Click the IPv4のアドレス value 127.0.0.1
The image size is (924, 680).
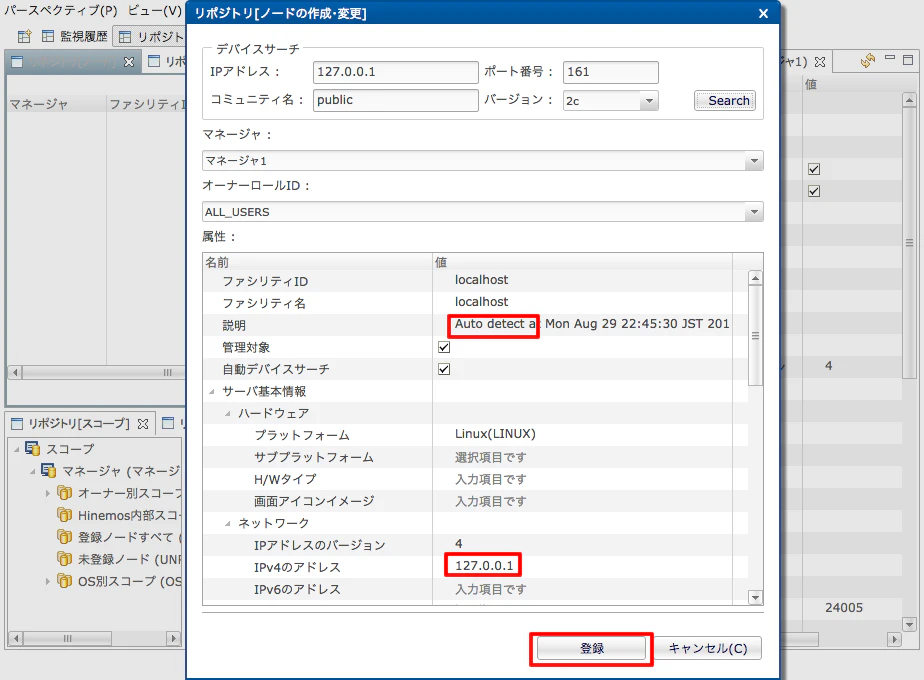point(484,566)
